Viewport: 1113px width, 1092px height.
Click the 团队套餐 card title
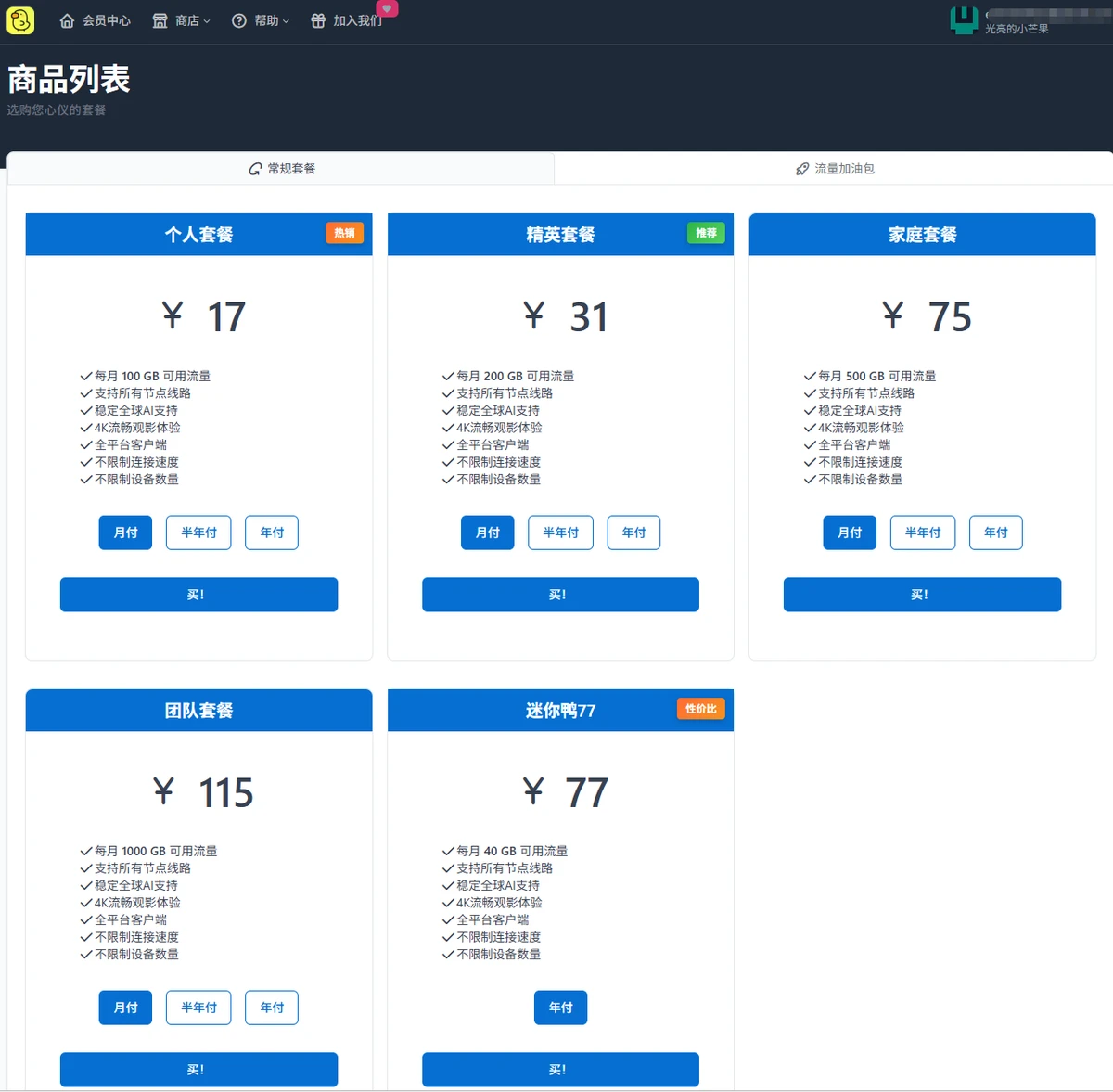coord(198,711)
